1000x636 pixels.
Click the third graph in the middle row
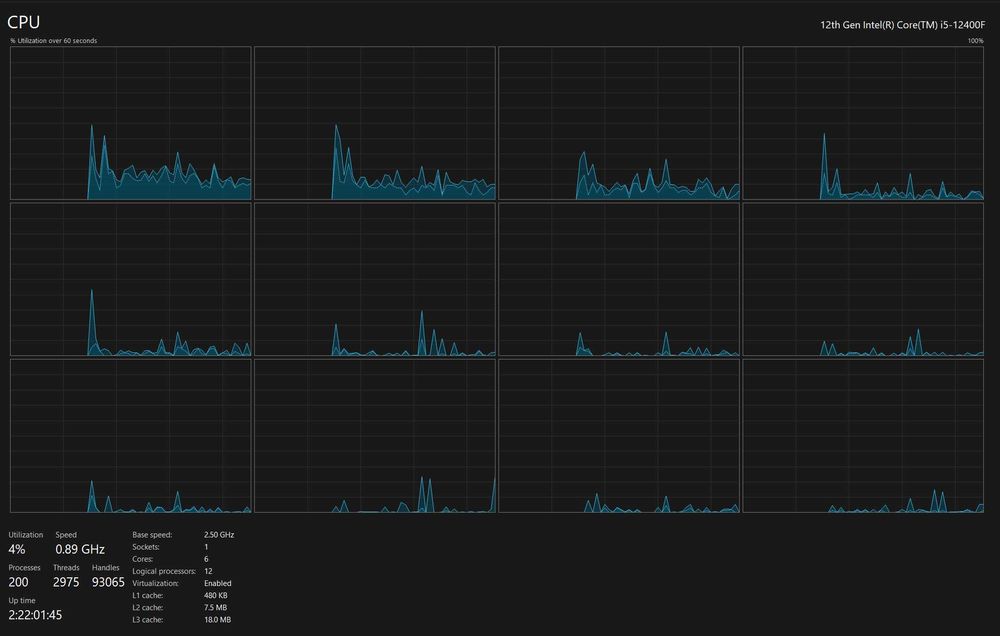(x=619, y=279)
